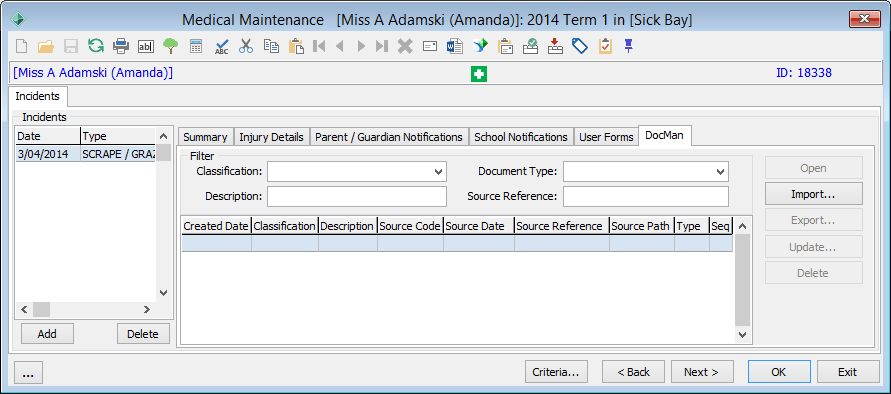
Task: Click the Save floppy disk icon
Action: click(71, 47)
